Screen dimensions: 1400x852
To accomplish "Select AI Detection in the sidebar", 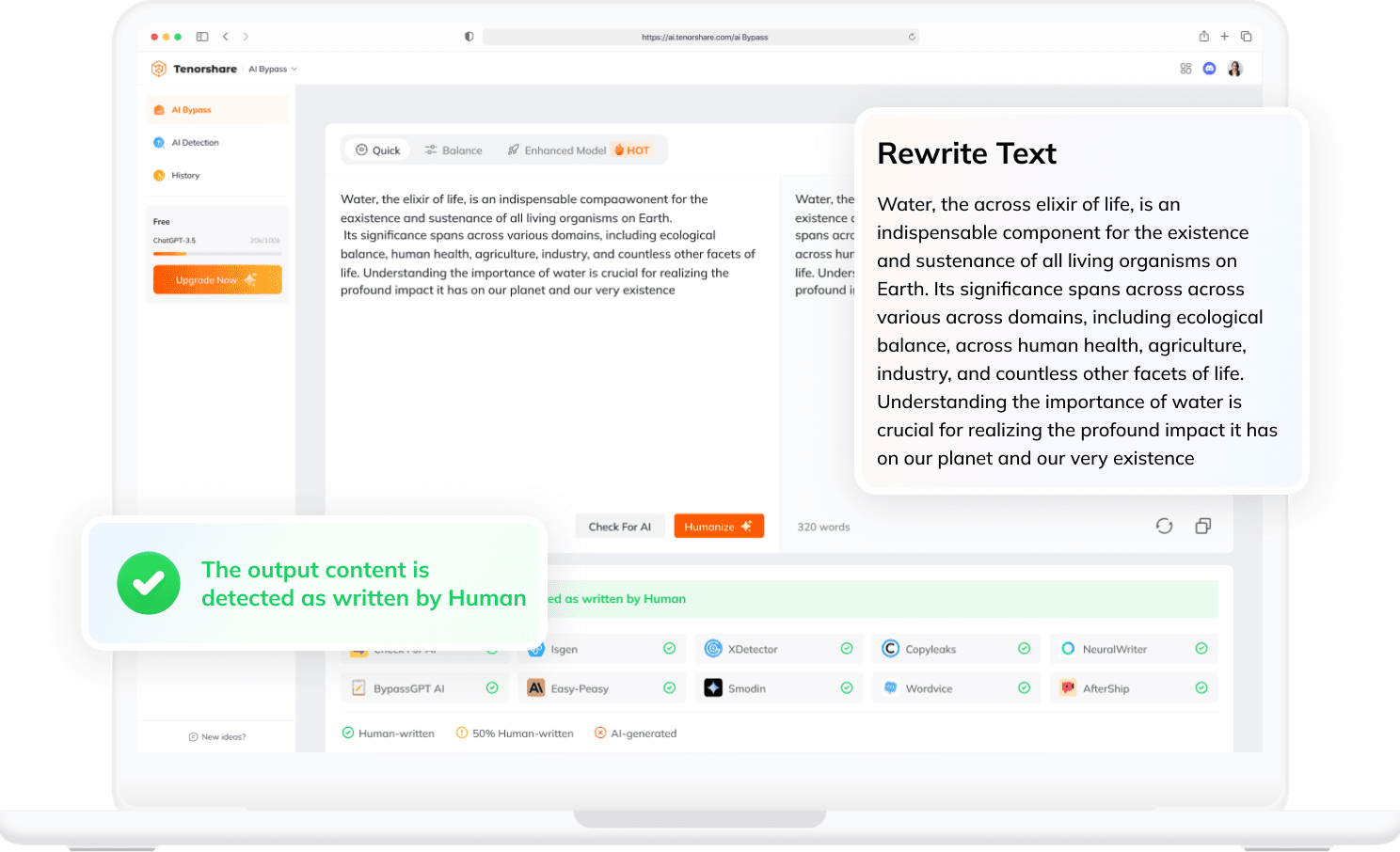I will (x=217, y=143).
